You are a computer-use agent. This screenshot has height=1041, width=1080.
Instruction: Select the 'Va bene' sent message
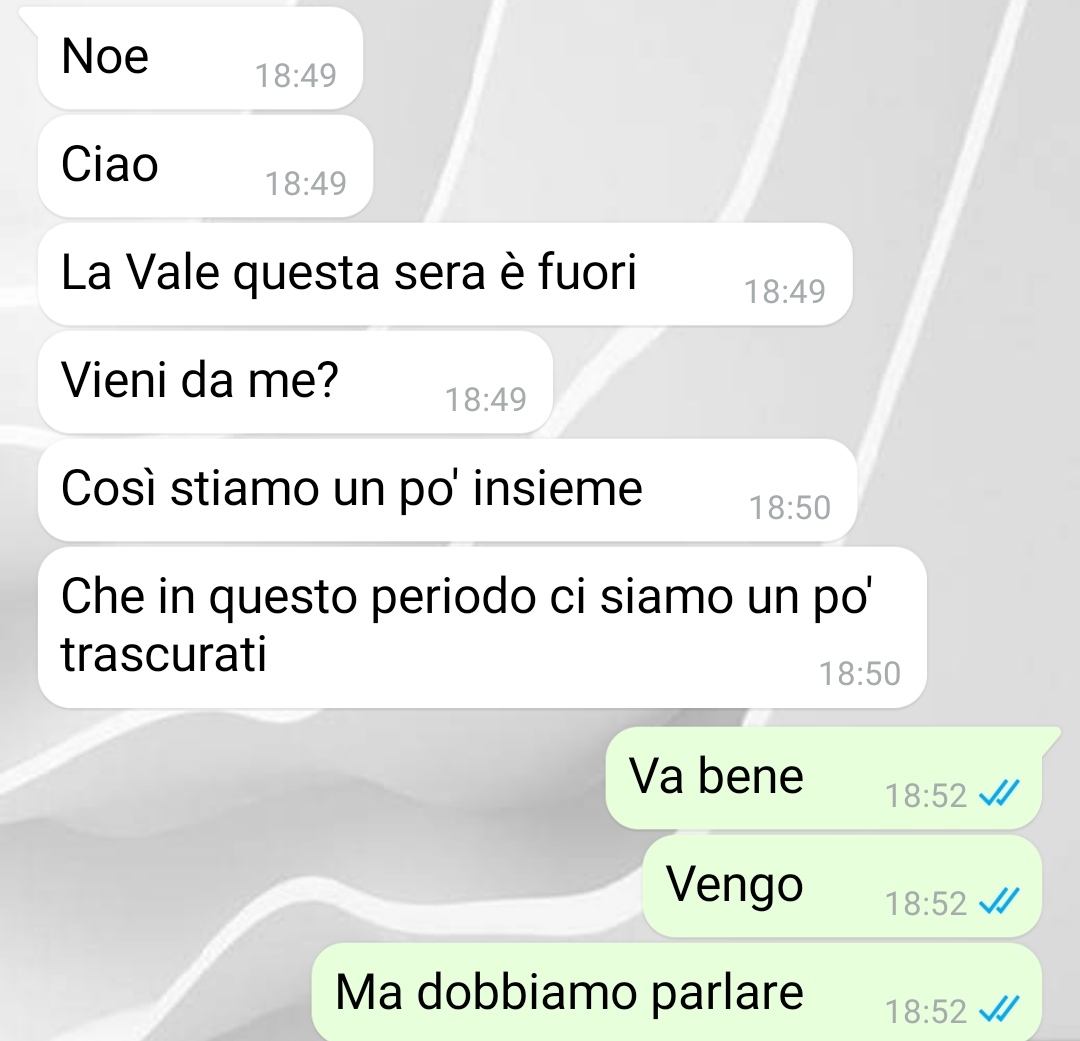(x=824, y=778)
